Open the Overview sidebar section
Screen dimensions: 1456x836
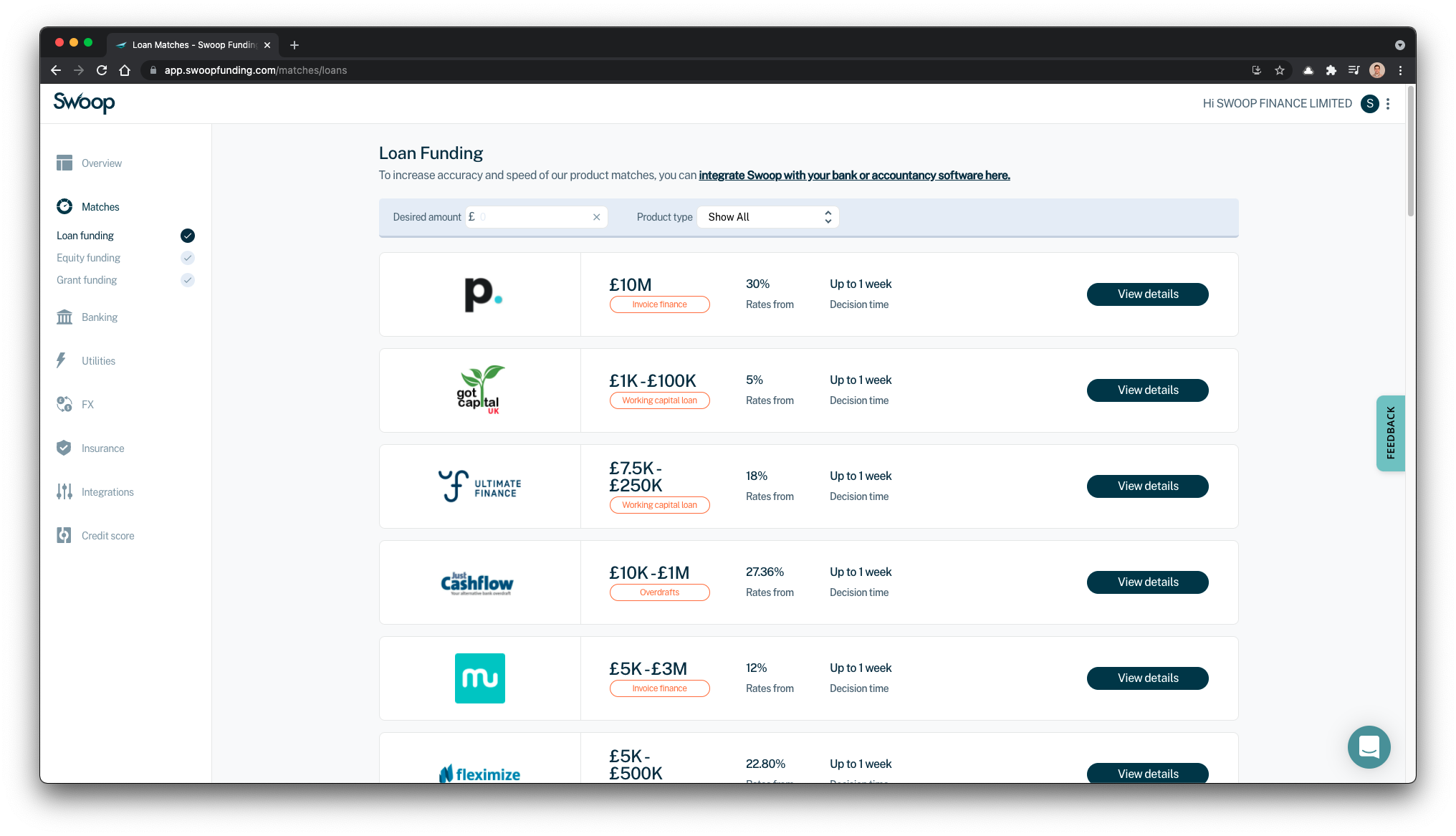pos(64,163)
